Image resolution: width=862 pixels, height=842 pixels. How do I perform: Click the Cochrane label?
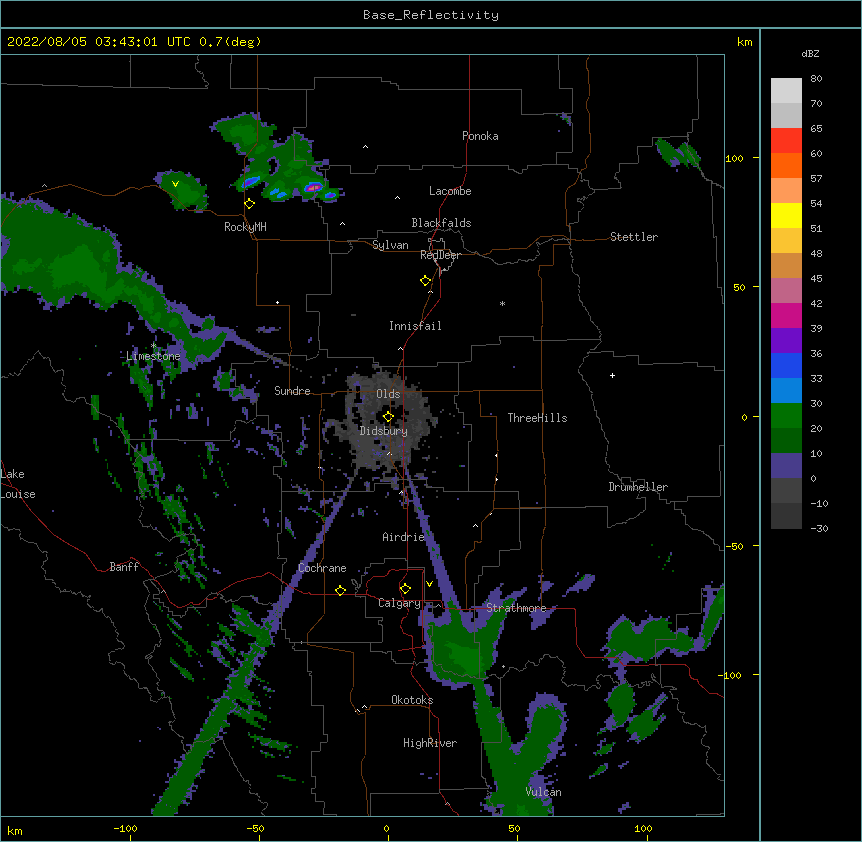pyautogui.click(x=322, y=568)
